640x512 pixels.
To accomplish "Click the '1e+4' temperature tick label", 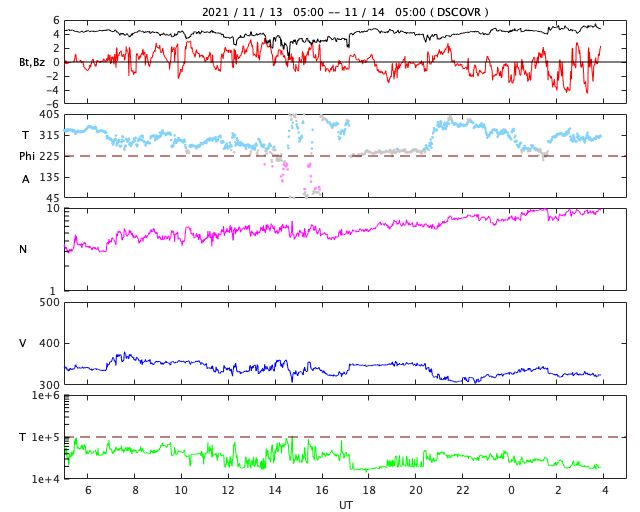I will click(x=45, y=479).
